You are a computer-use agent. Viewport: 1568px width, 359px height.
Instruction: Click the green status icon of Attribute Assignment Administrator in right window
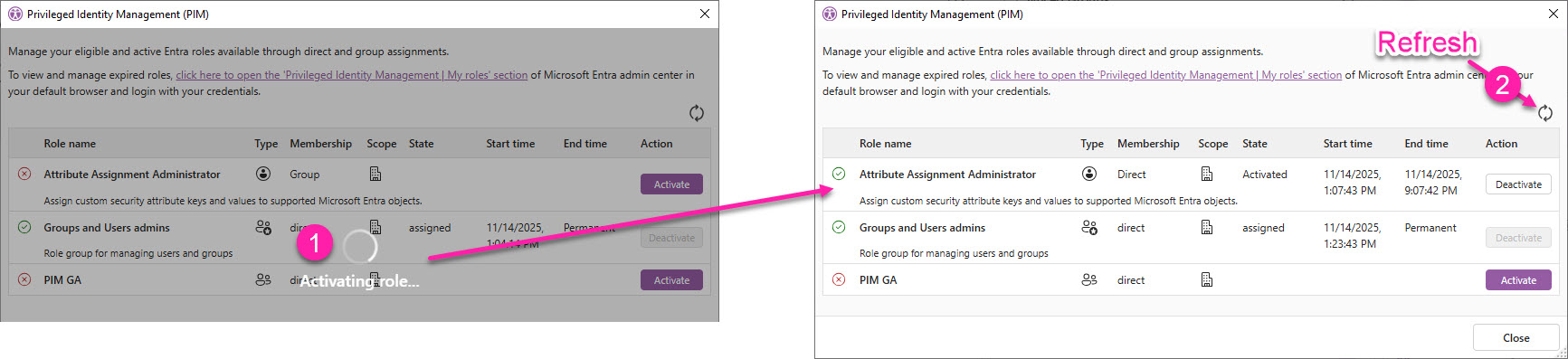point(839,174)
